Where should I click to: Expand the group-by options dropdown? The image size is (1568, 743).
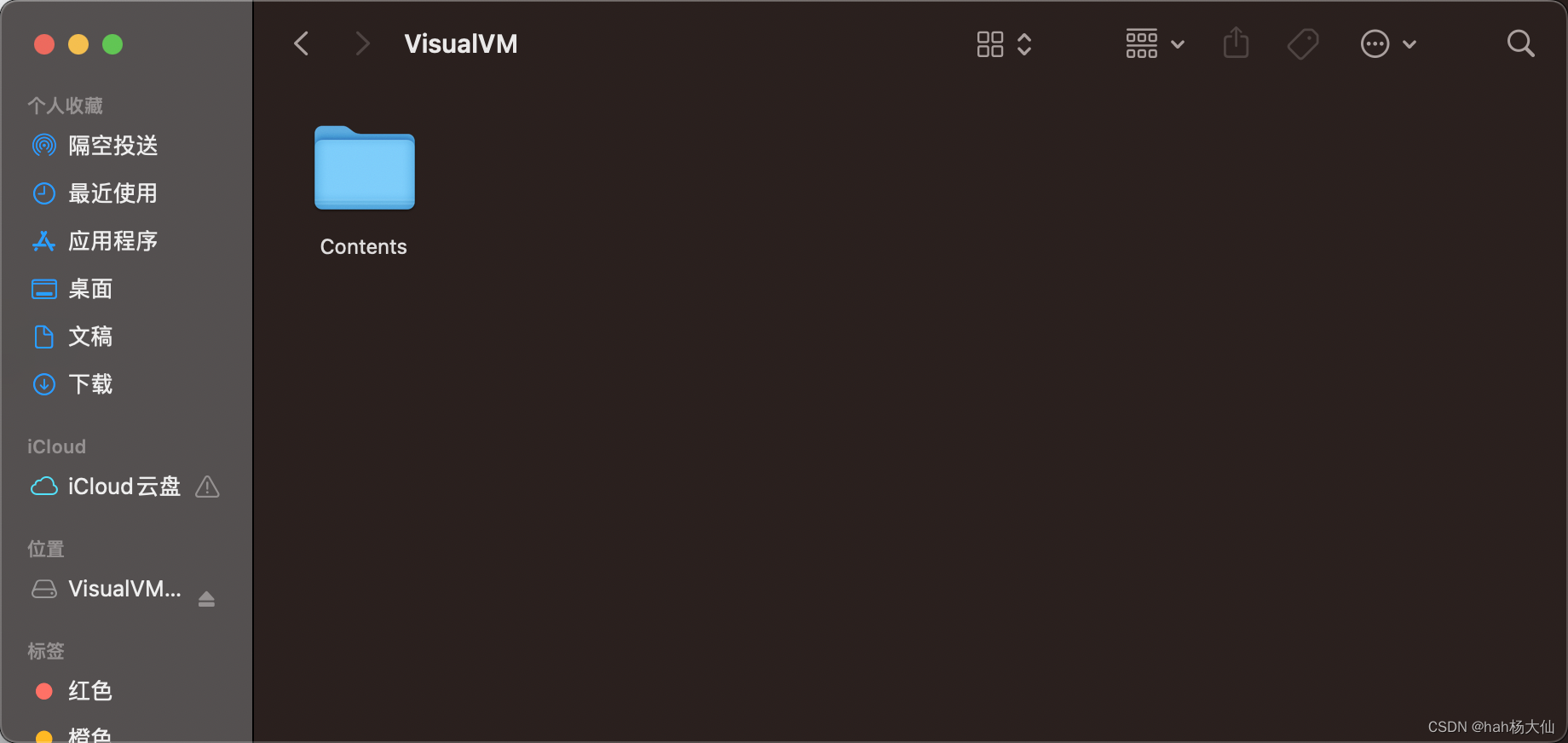[x=1155, y=43]
